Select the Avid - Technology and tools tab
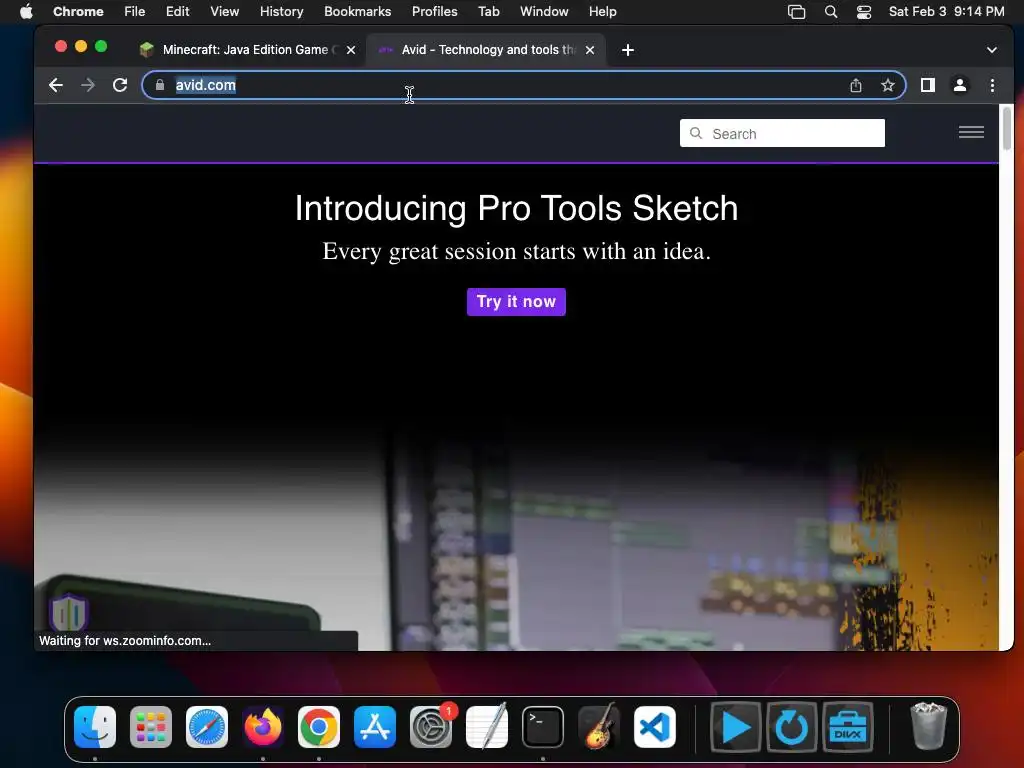Viewport: 1024px width, 768px height. 487,50
